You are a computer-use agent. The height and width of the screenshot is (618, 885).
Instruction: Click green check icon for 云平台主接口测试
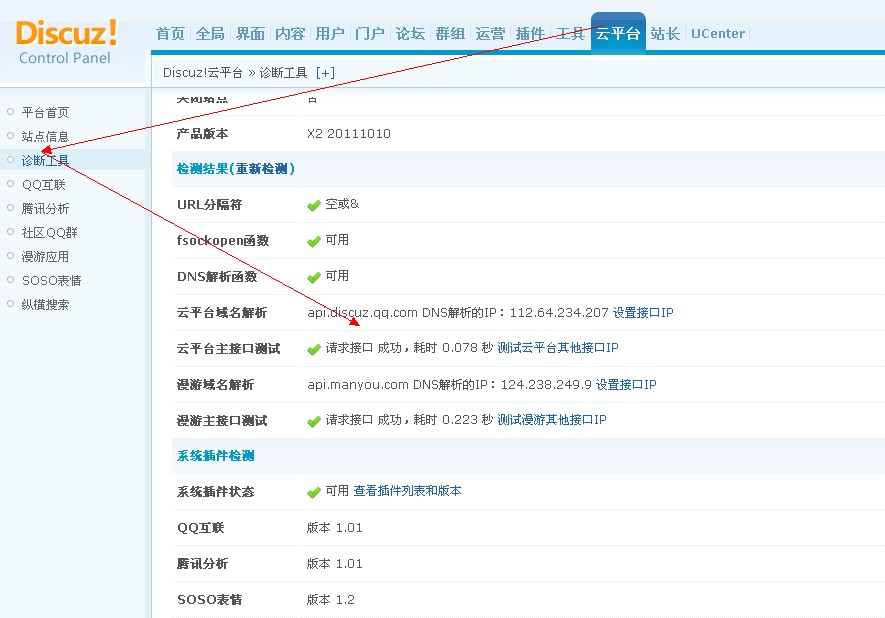pos(314,349)
